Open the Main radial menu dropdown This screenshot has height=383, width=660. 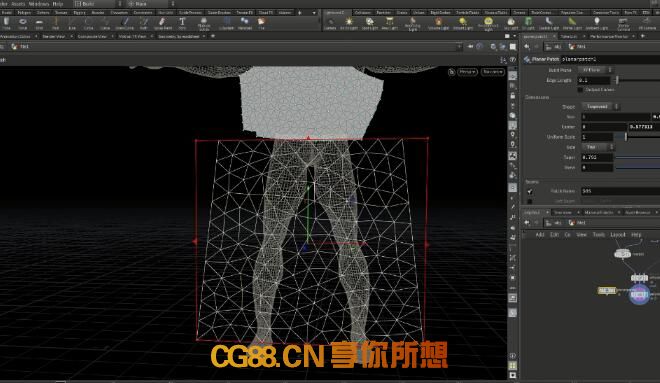point(151,4)
